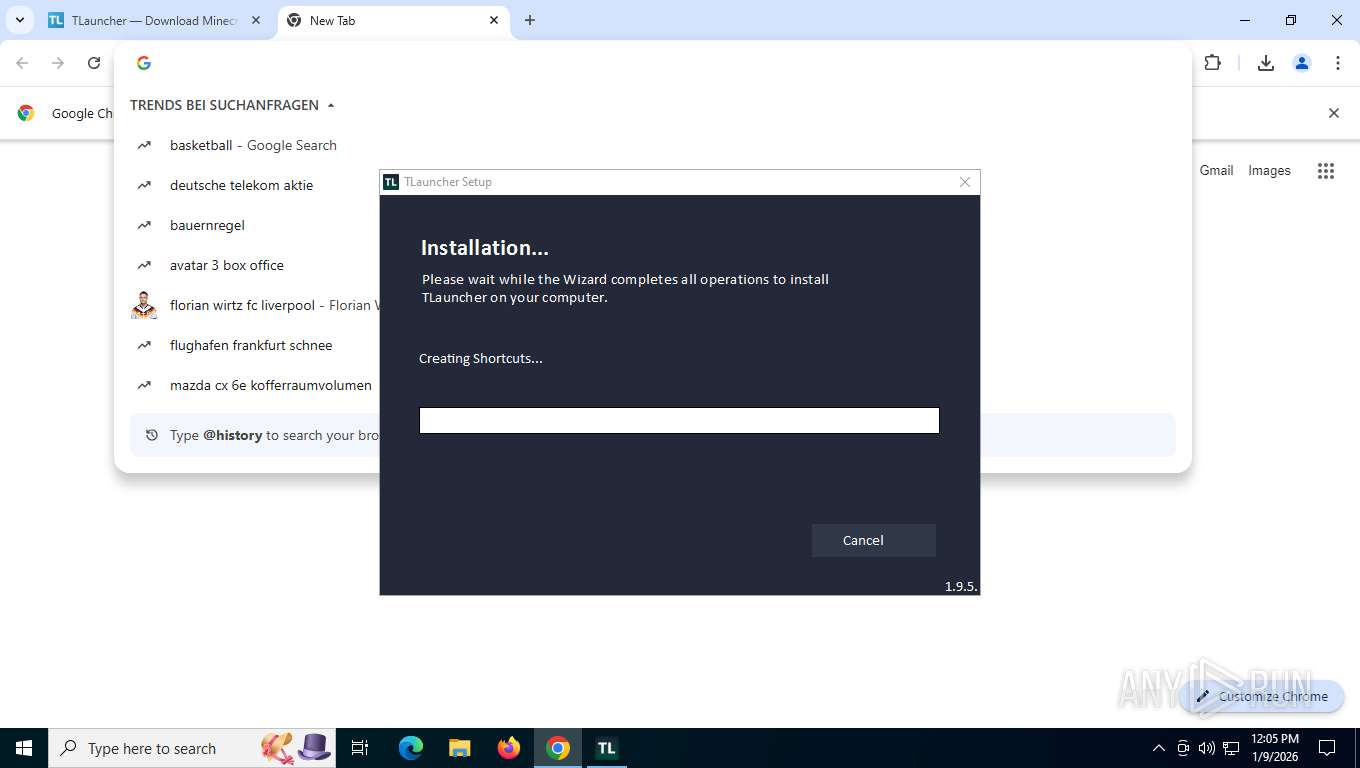The width and height of the screenshot is (1360, 768).
Task: Click the Florian Wirtz thumbnail
Action: click(144, 305)
